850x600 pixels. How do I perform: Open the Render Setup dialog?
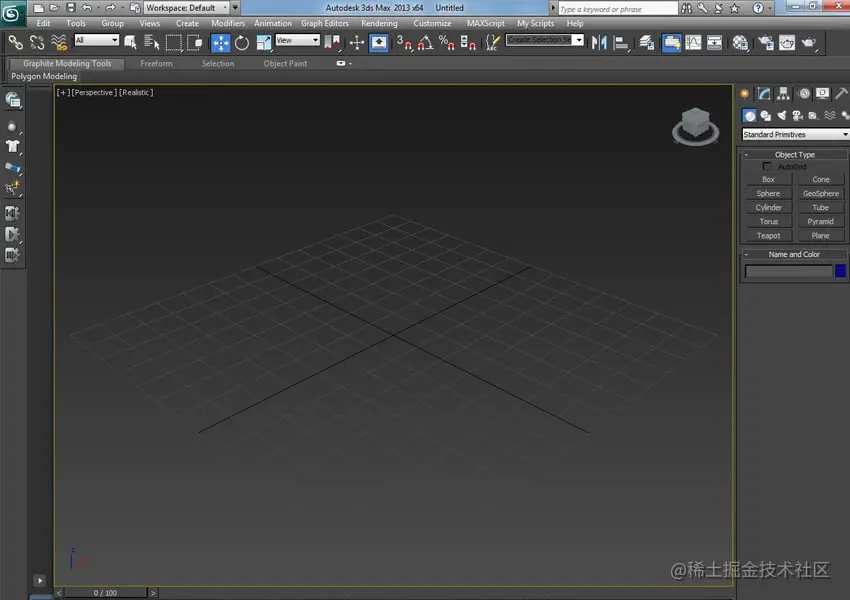(x=767, y=43)
